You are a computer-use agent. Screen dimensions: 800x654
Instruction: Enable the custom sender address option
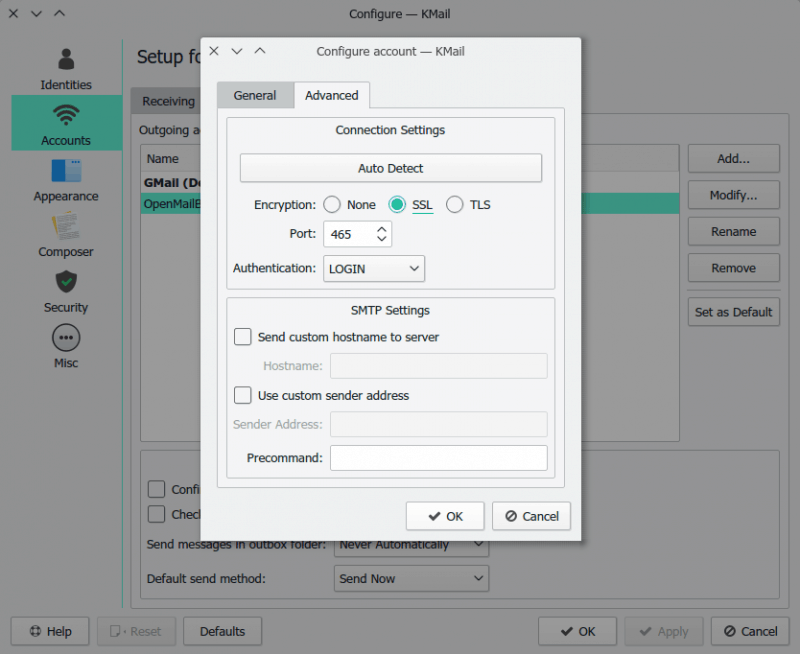(x=243, y=395)
